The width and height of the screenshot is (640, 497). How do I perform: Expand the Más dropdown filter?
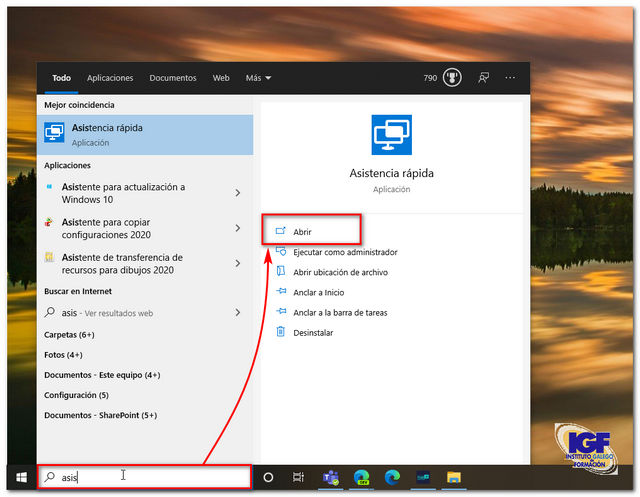click(x=258, y=77)
